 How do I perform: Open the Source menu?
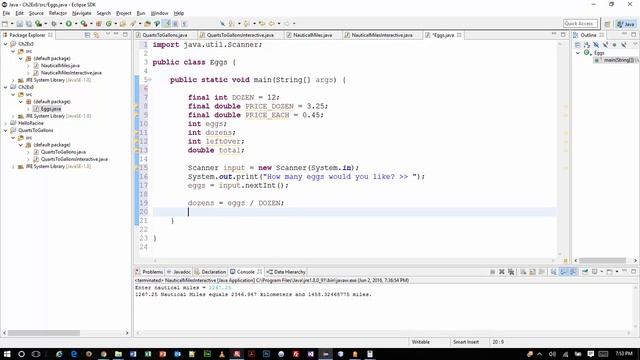coord(36,13)
